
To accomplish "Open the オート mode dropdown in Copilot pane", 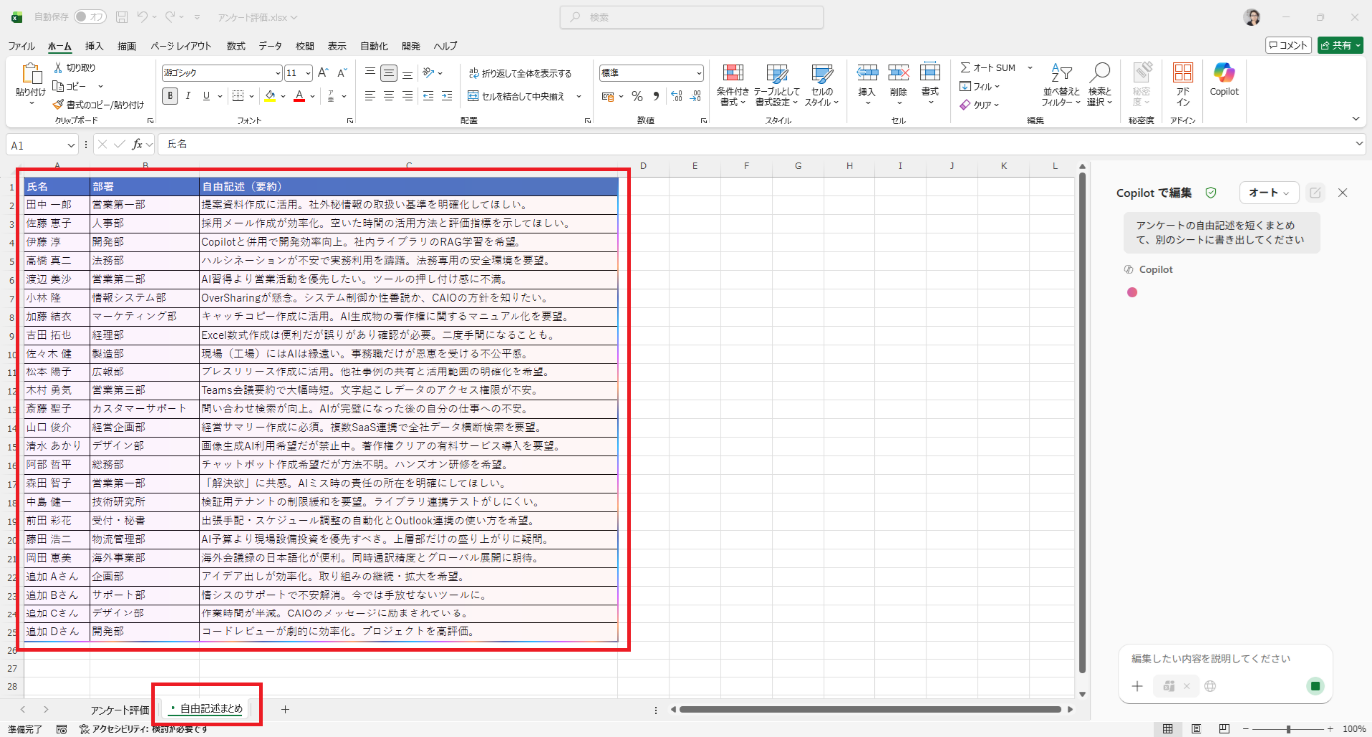I will tap(1268, 192).
